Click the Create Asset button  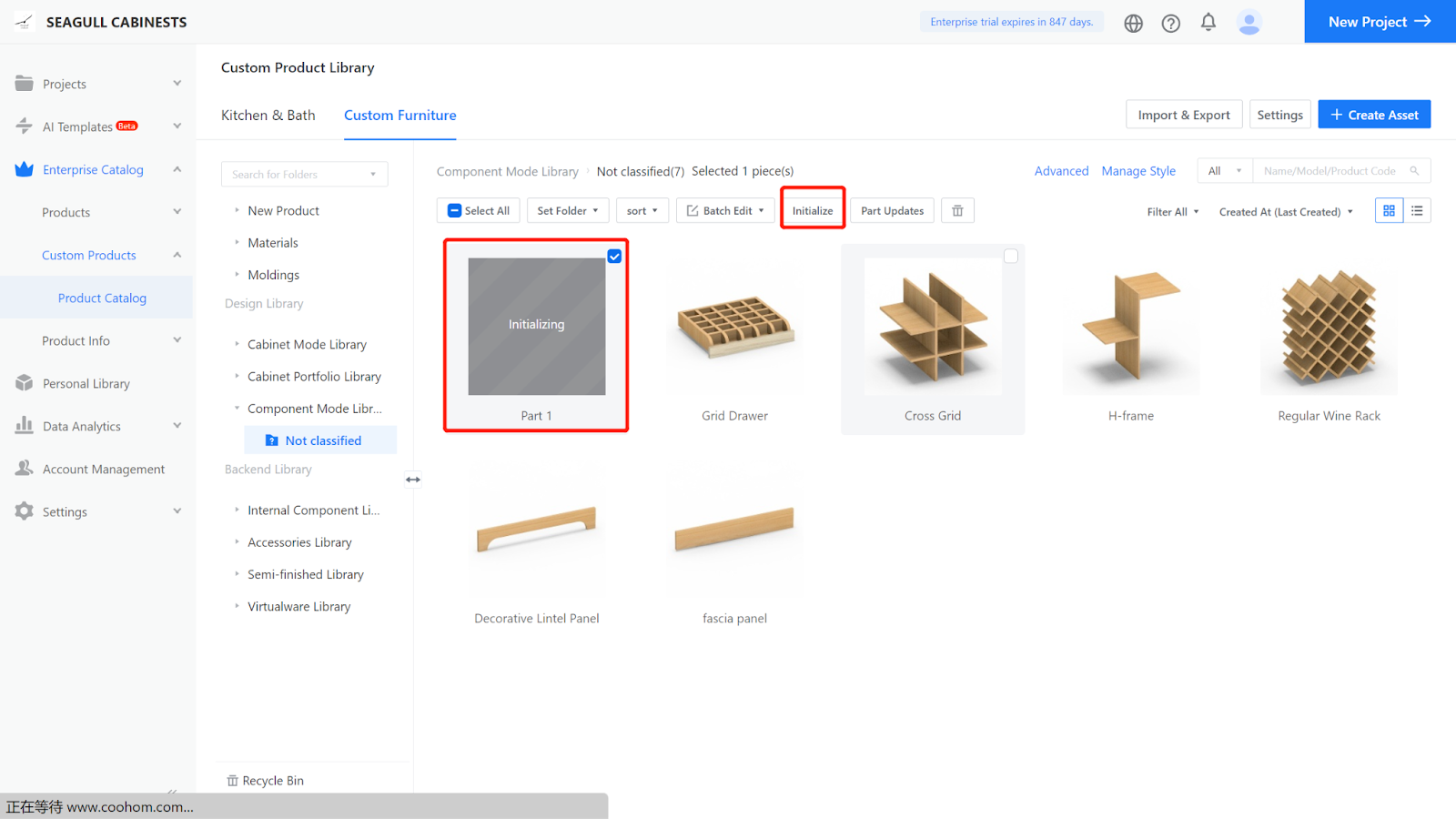click(1374, 115)
